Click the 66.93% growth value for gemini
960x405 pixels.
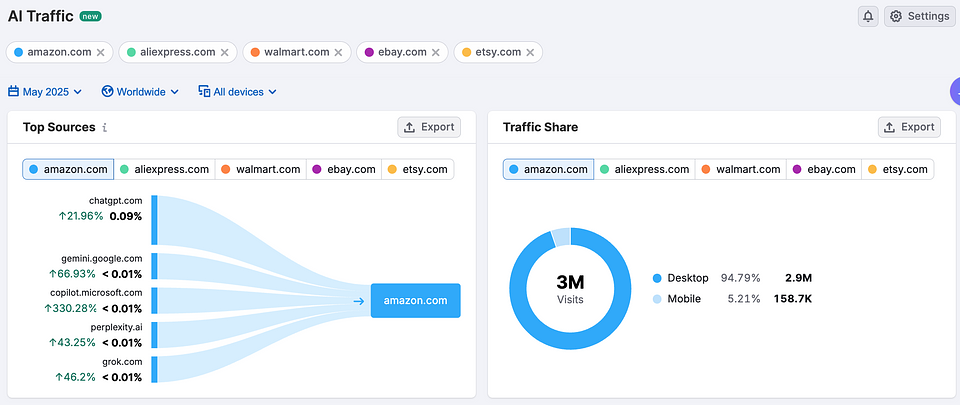pos(73,274)
